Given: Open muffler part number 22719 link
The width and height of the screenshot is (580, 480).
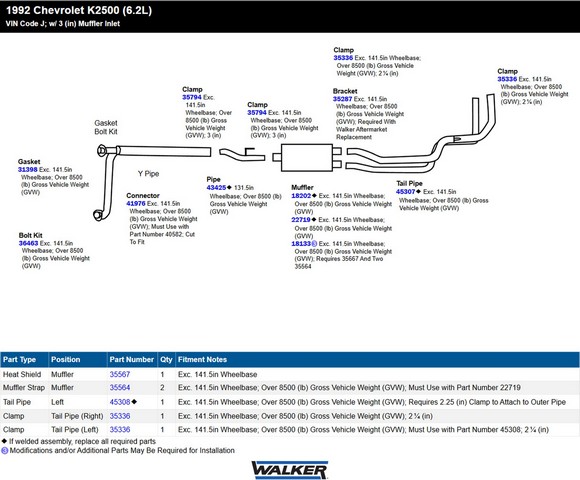Looking at the screenshot, I should pyautogui.click(x=301, y=220).
